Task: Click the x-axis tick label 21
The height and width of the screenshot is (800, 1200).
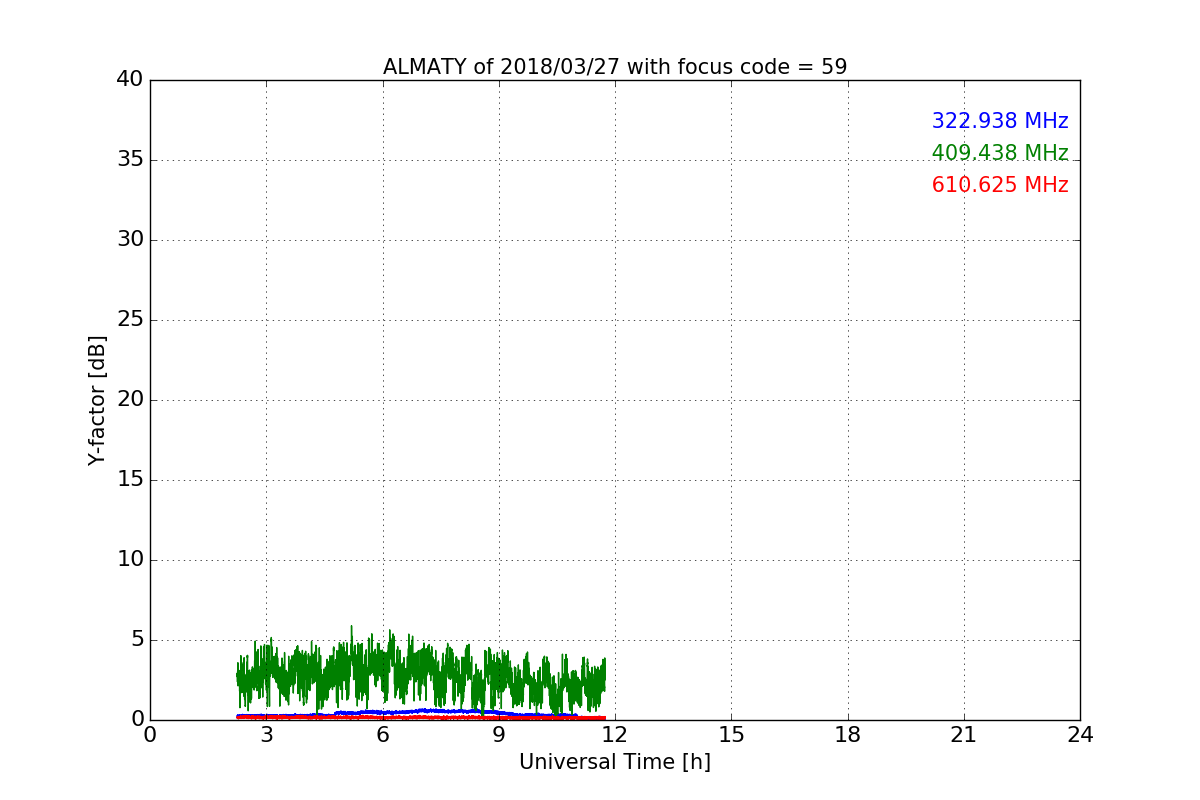Action: click(x=964, y=735)
